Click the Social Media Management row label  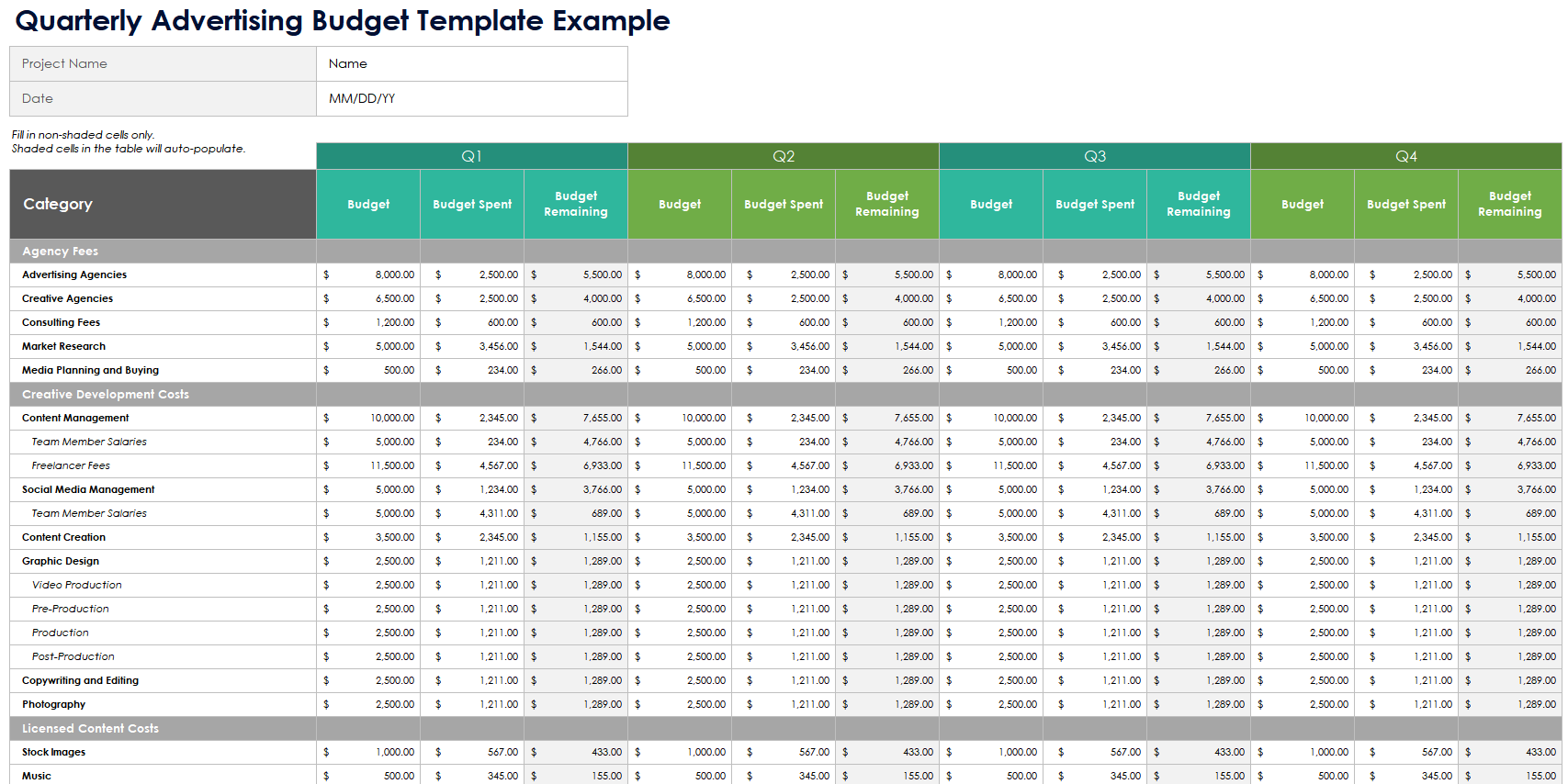pyautogui.click(x=88, y=489)
